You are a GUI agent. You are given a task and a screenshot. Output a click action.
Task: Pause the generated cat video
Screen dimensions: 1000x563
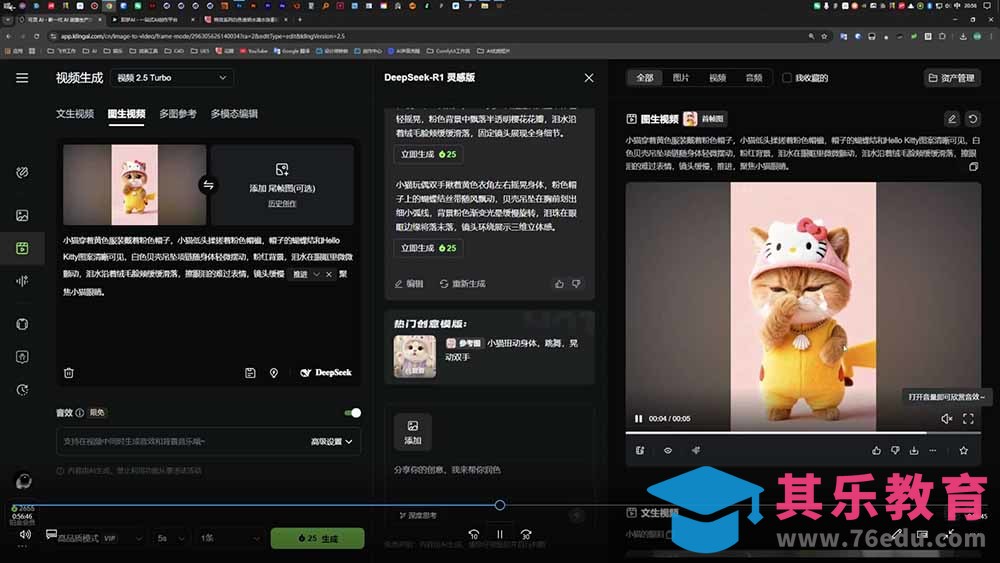[x=638, y=419]
